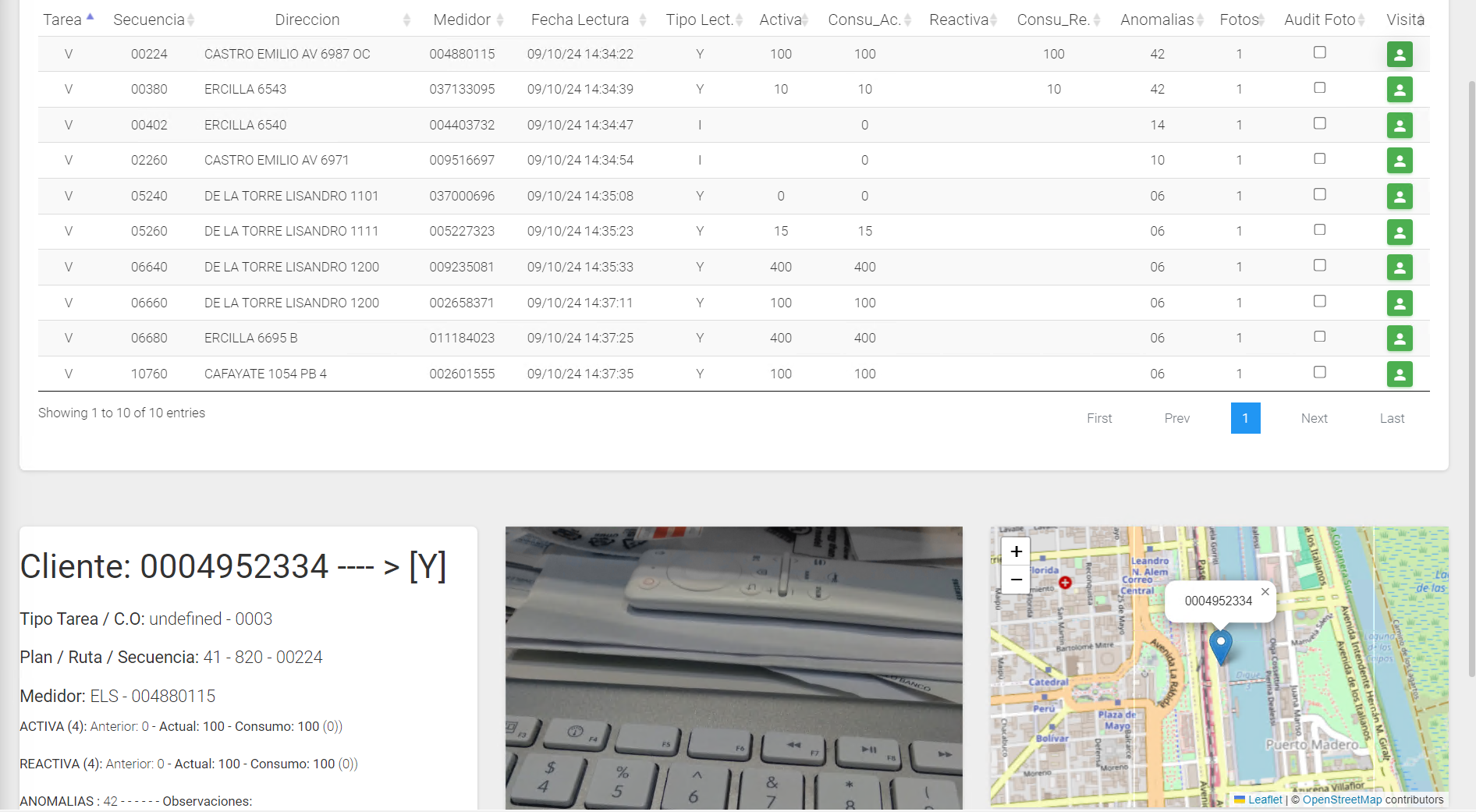Select reading date 09/10/24 14:34:47
The image size is (1476, 812).
coord(580,125)
